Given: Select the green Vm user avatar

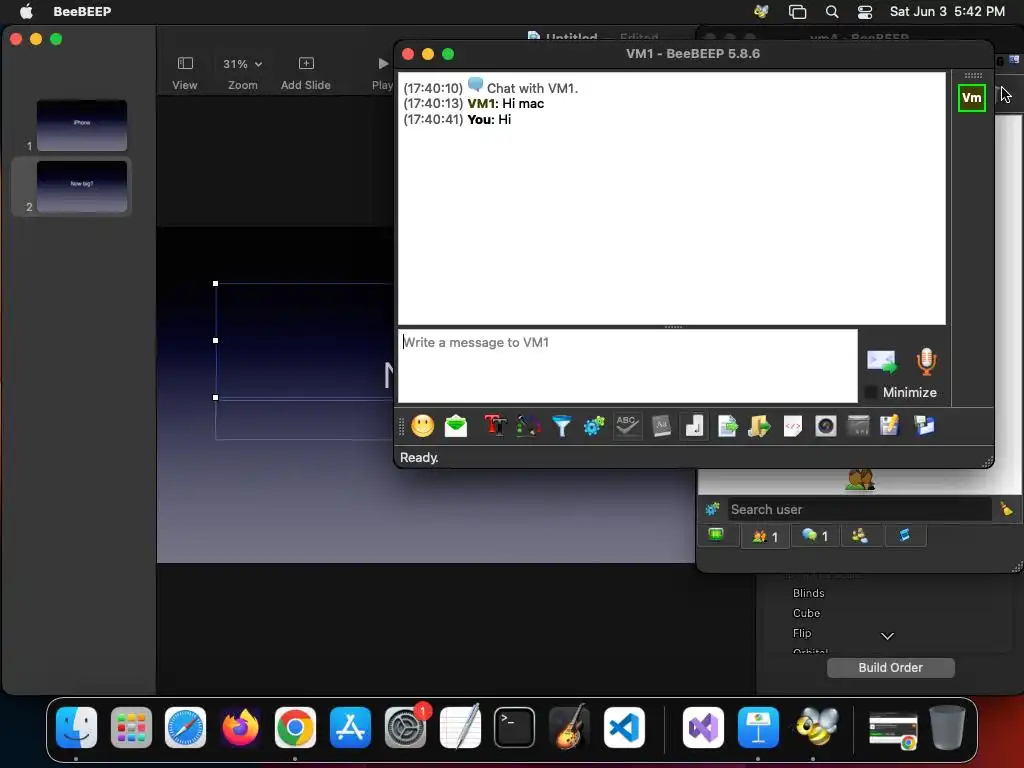Looking at the screenshot, I should (x=971, y=98).
